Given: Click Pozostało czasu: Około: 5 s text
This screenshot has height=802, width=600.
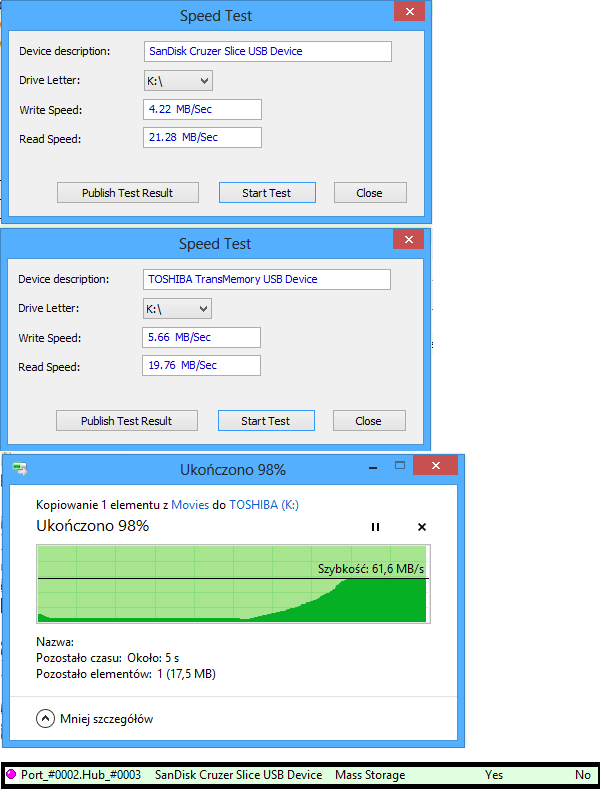Looking at the screenshot, I should 107,658.
